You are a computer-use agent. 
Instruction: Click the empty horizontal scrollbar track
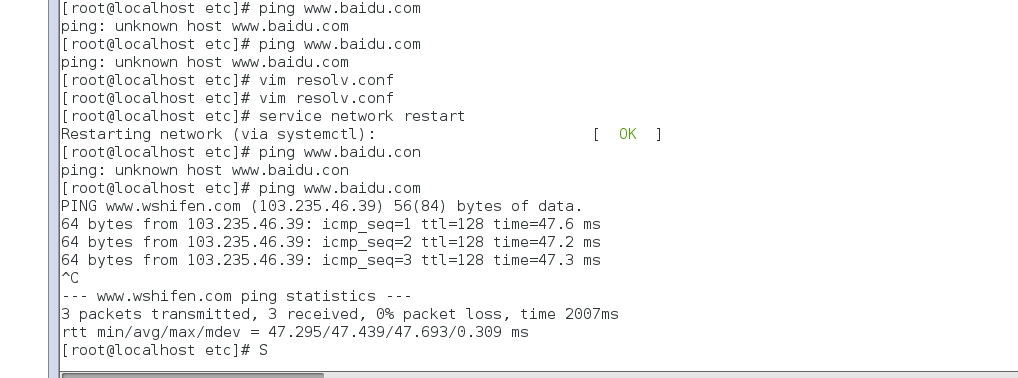coord(670,375)
